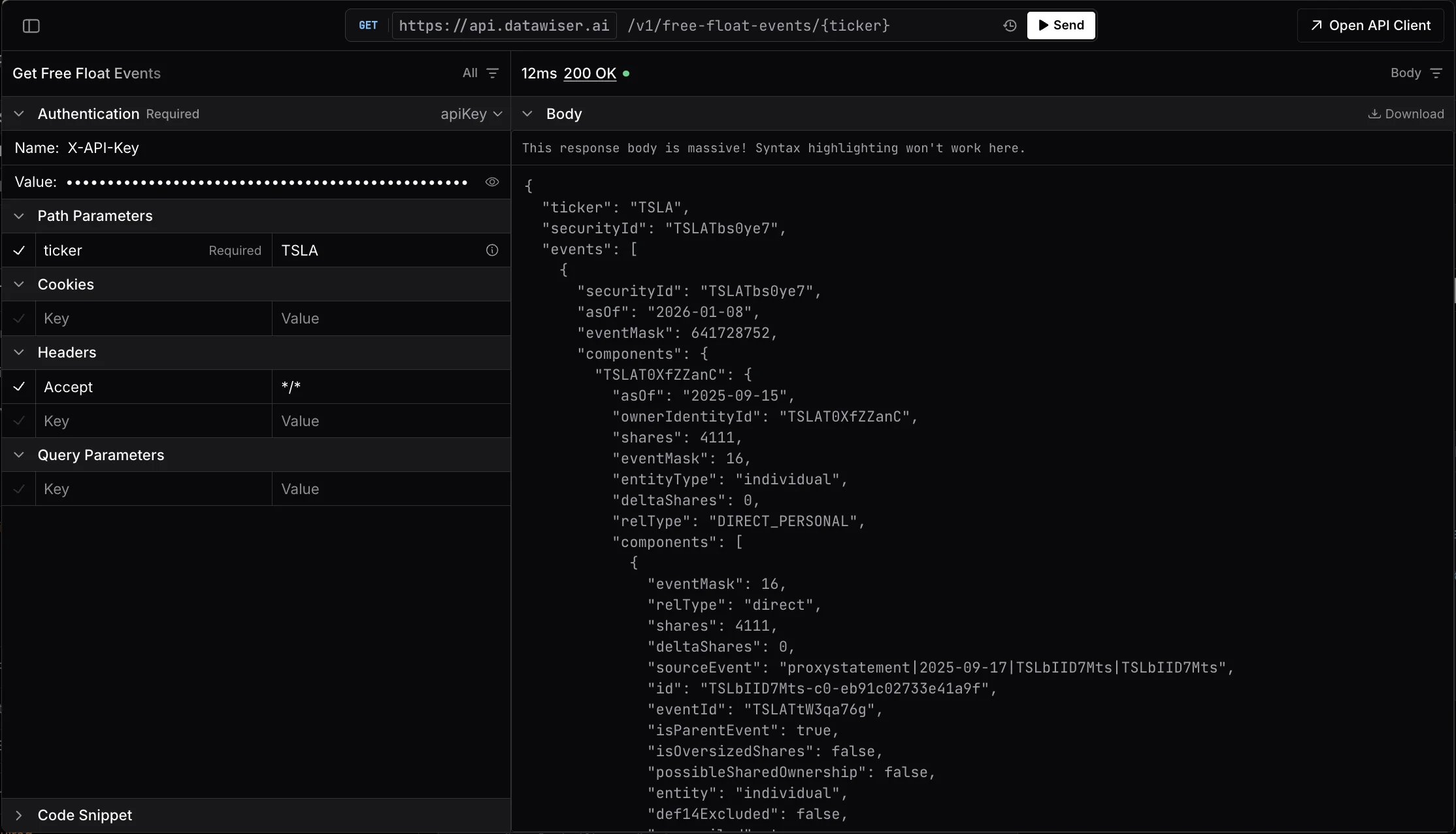Click the masked API key value field
This screenshot has width=1456, height=834.
pyautogui.click(x=267, y=182)
